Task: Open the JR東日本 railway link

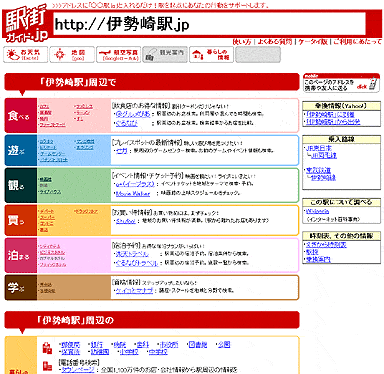Action: pyautogui.click(x=319, y=148)
